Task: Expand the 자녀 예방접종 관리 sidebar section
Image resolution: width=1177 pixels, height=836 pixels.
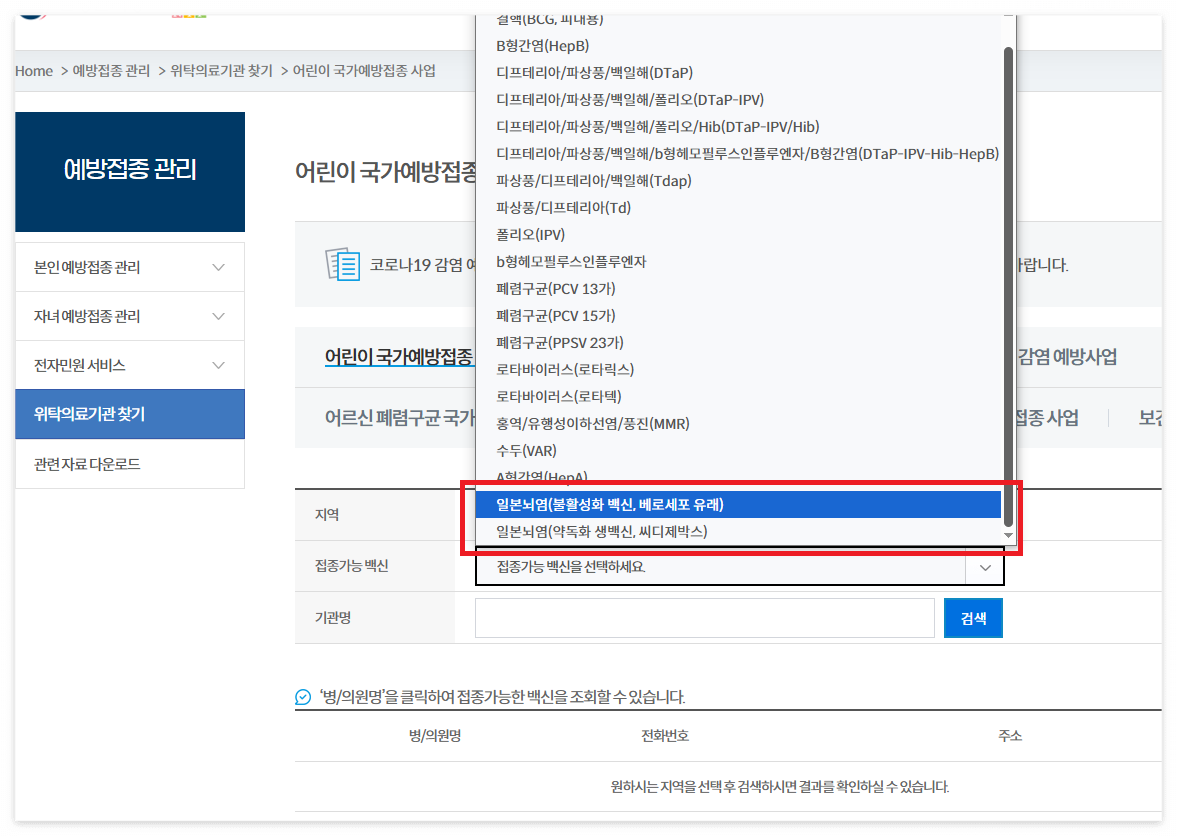Action: click(x=130, y=315)
